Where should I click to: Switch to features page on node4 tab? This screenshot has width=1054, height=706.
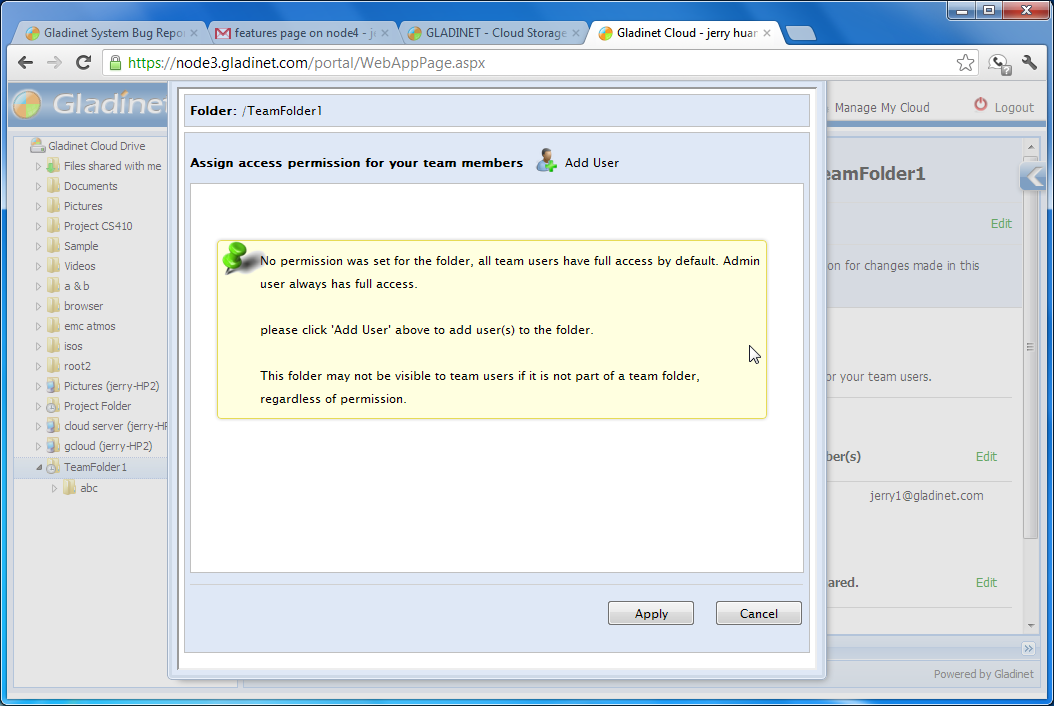302,33
